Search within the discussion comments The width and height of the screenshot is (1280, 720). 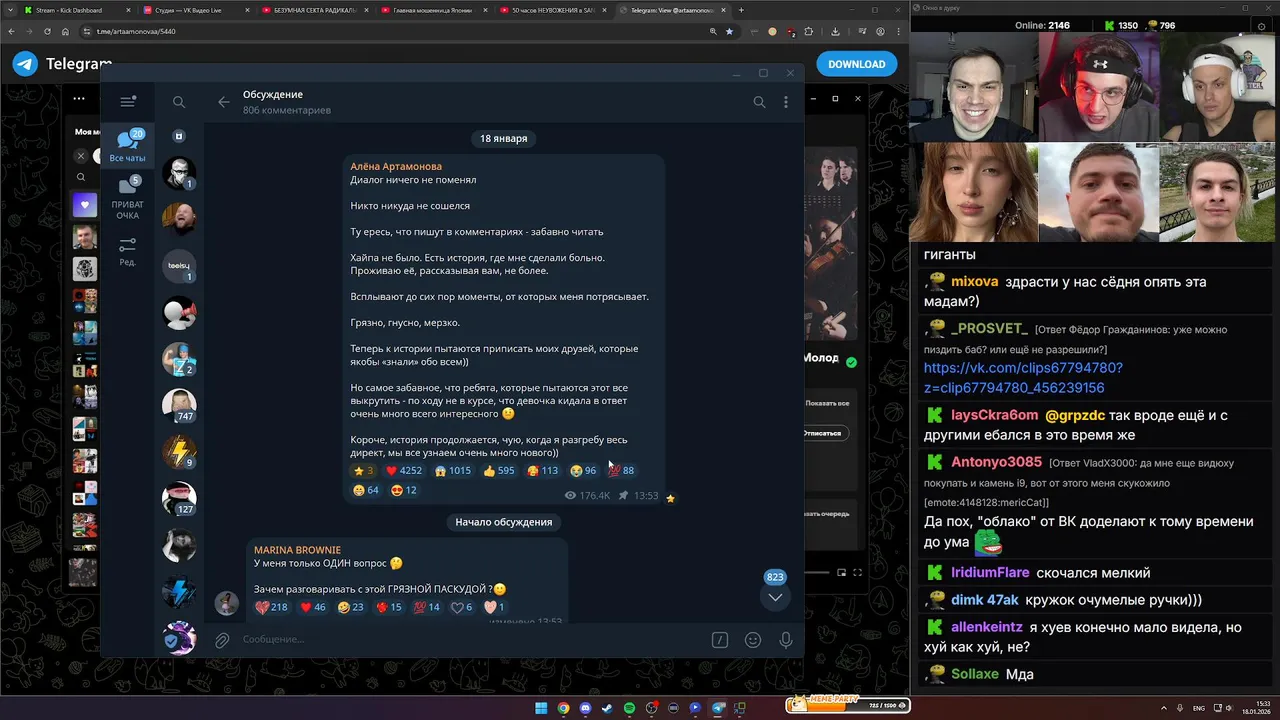(759, 102)
